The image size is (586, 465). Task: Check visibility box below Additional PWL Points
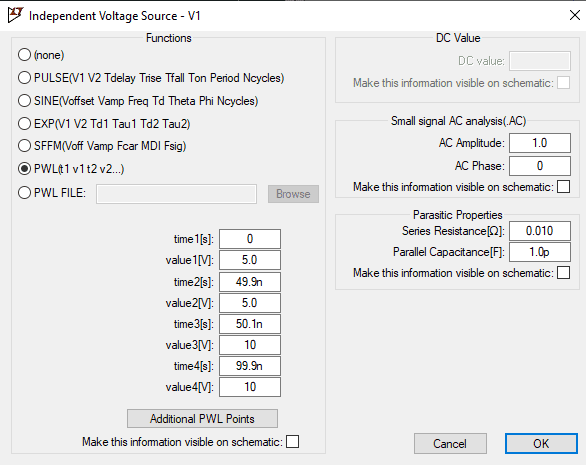click(x=292, y=441)
